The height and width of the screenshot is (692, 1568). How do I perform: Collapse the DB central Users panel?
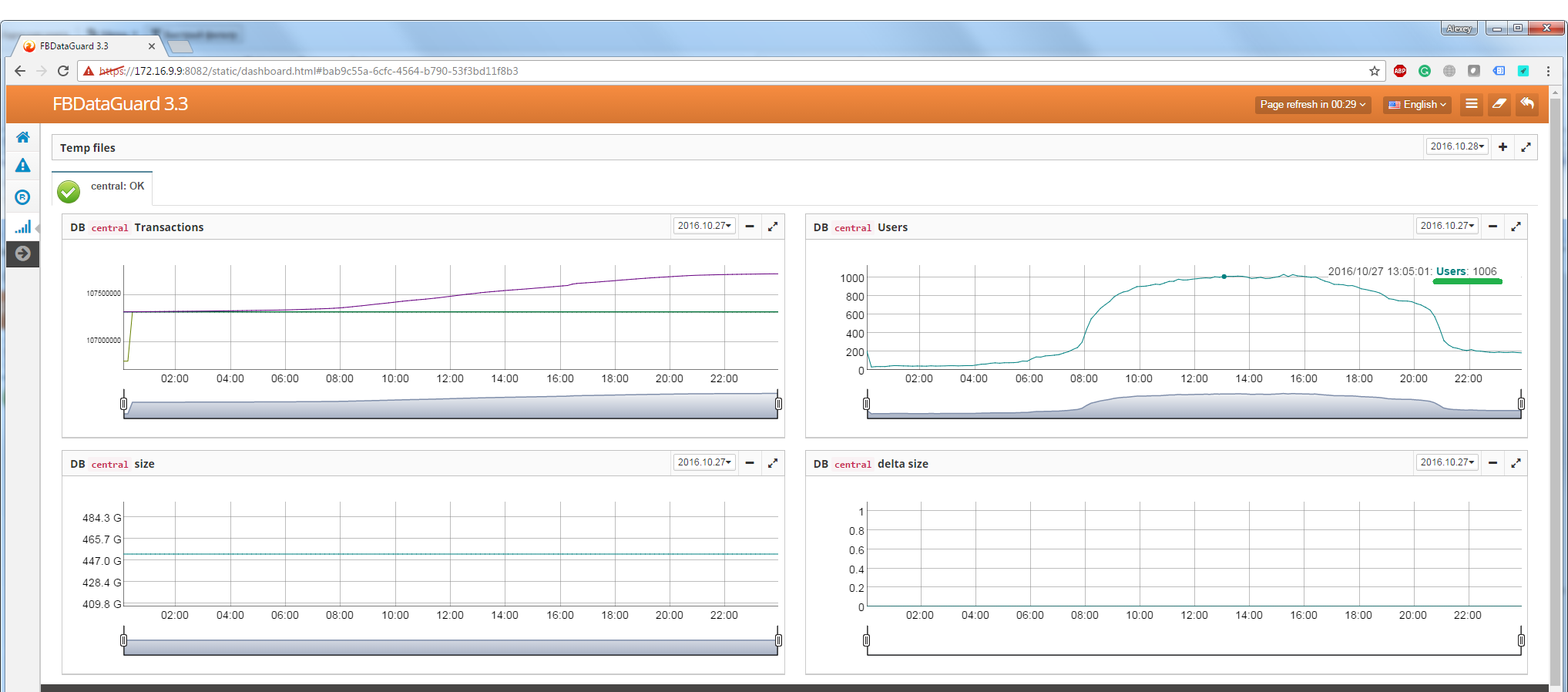tap(1492, 227)
